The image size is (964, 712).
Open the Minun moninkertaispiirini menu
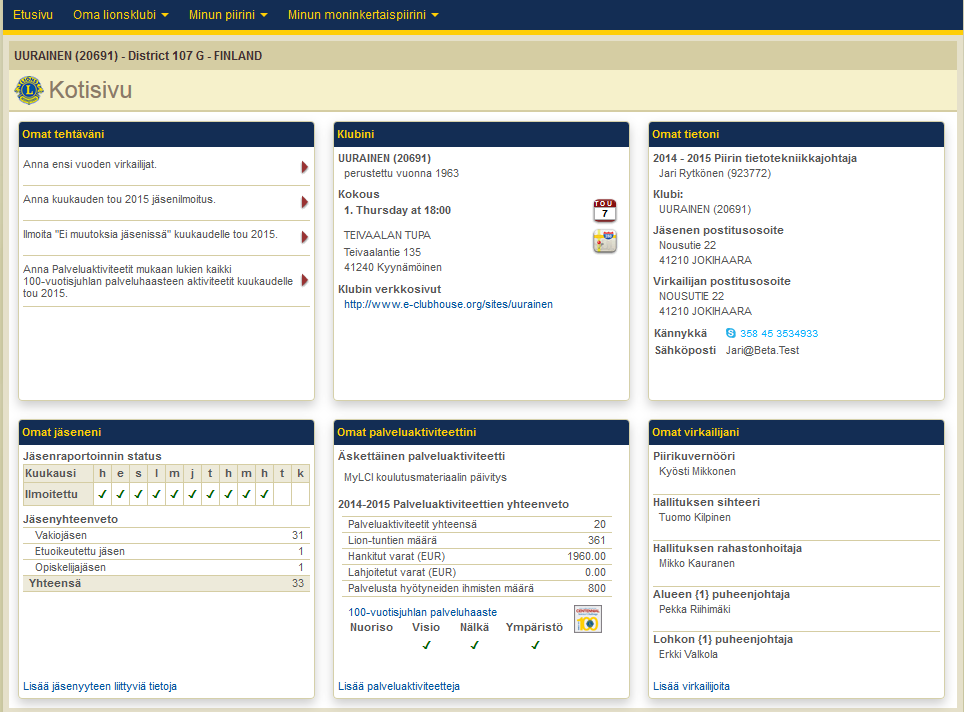pos(363,15)
